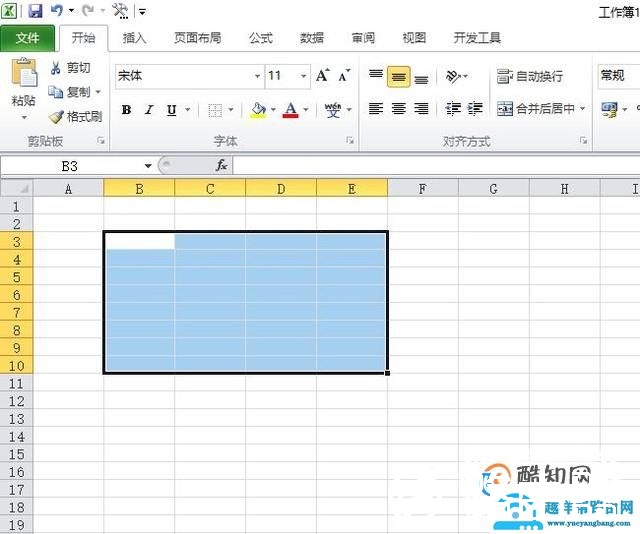Viewport: 640px width, 534px height.
Task: Switch to the Formulas (公式) tab
Action: [261, 38]
